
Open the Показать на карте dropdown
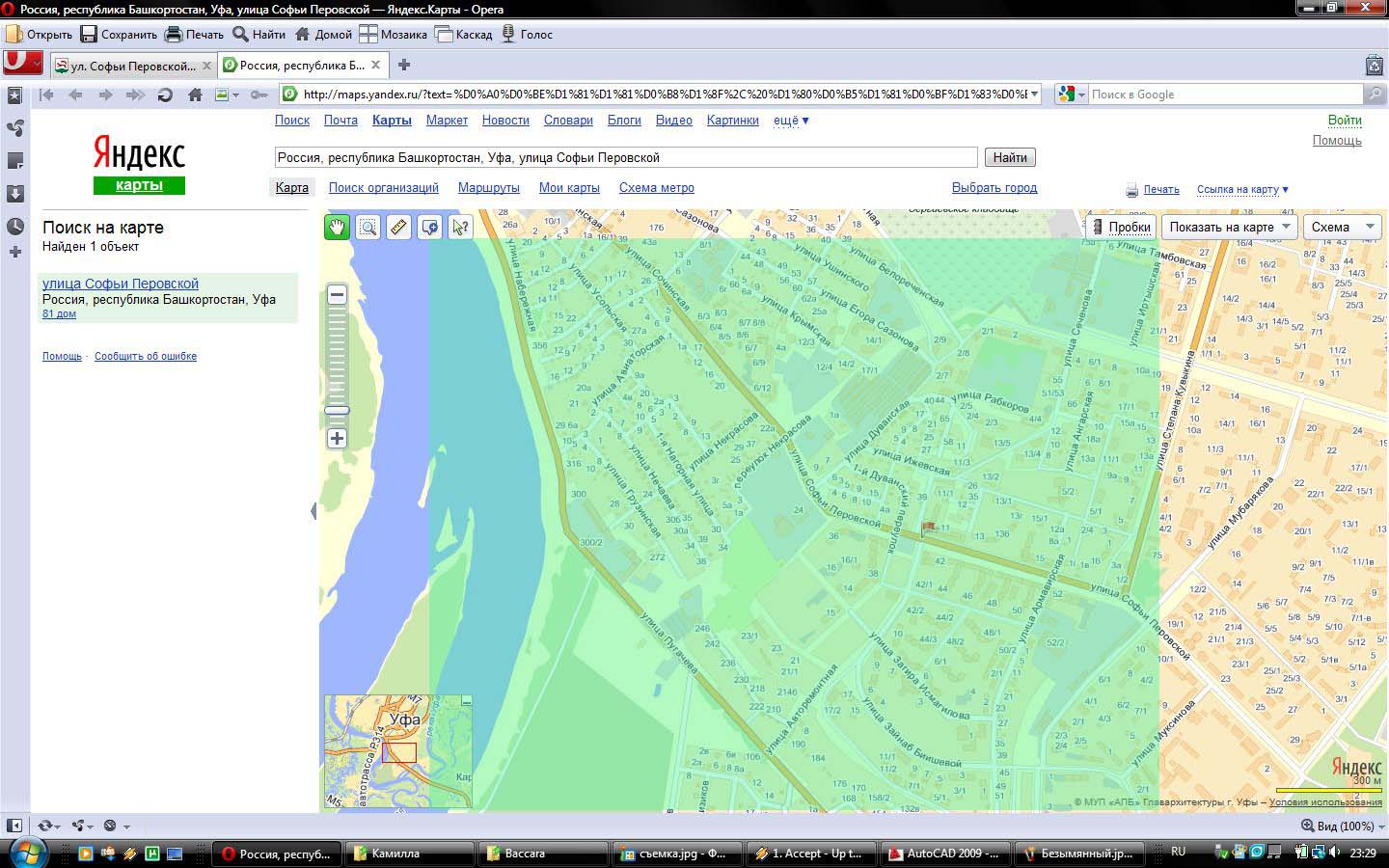(x=1229, y=228)
